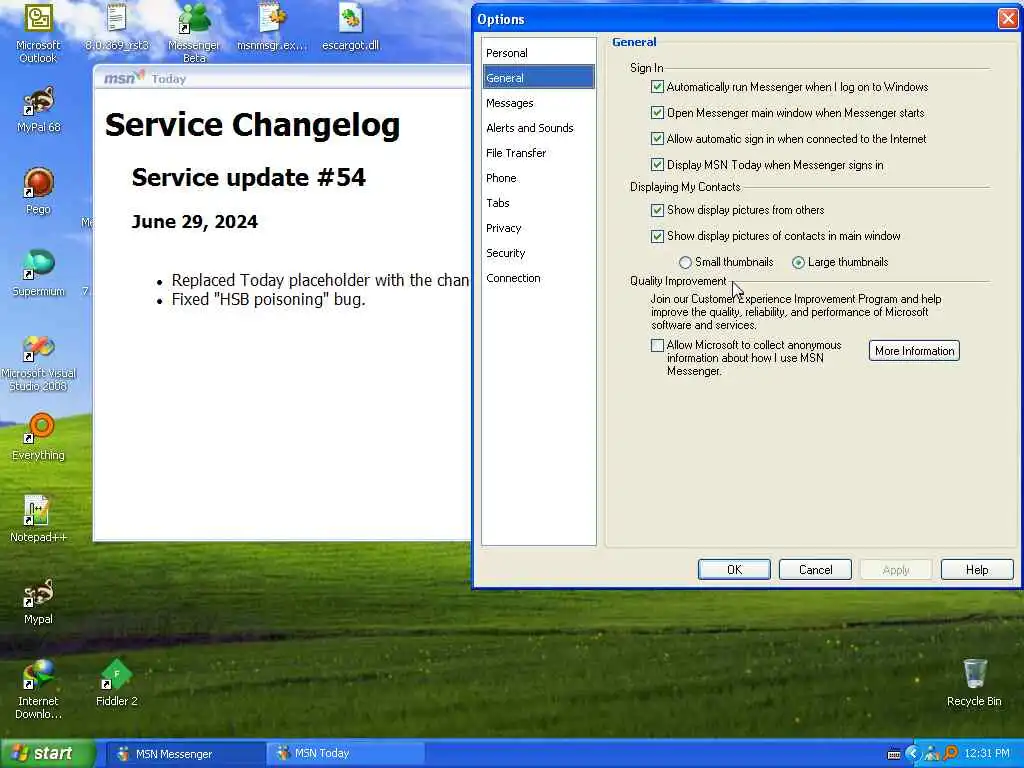Uncheck Open Messenger main window when starts

[658, 113]
